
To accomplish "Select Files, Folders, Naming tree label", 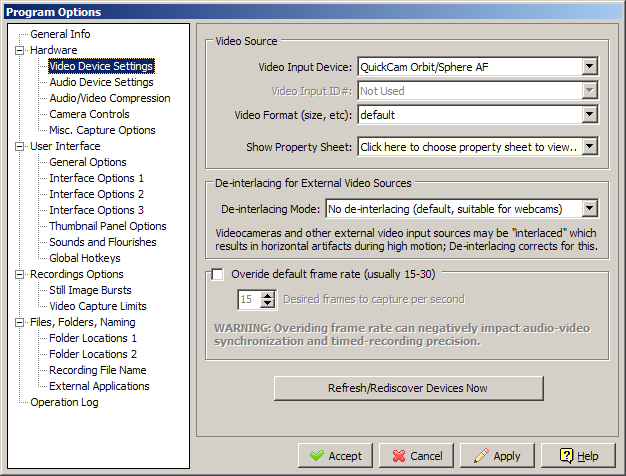I will pos(83,322).
